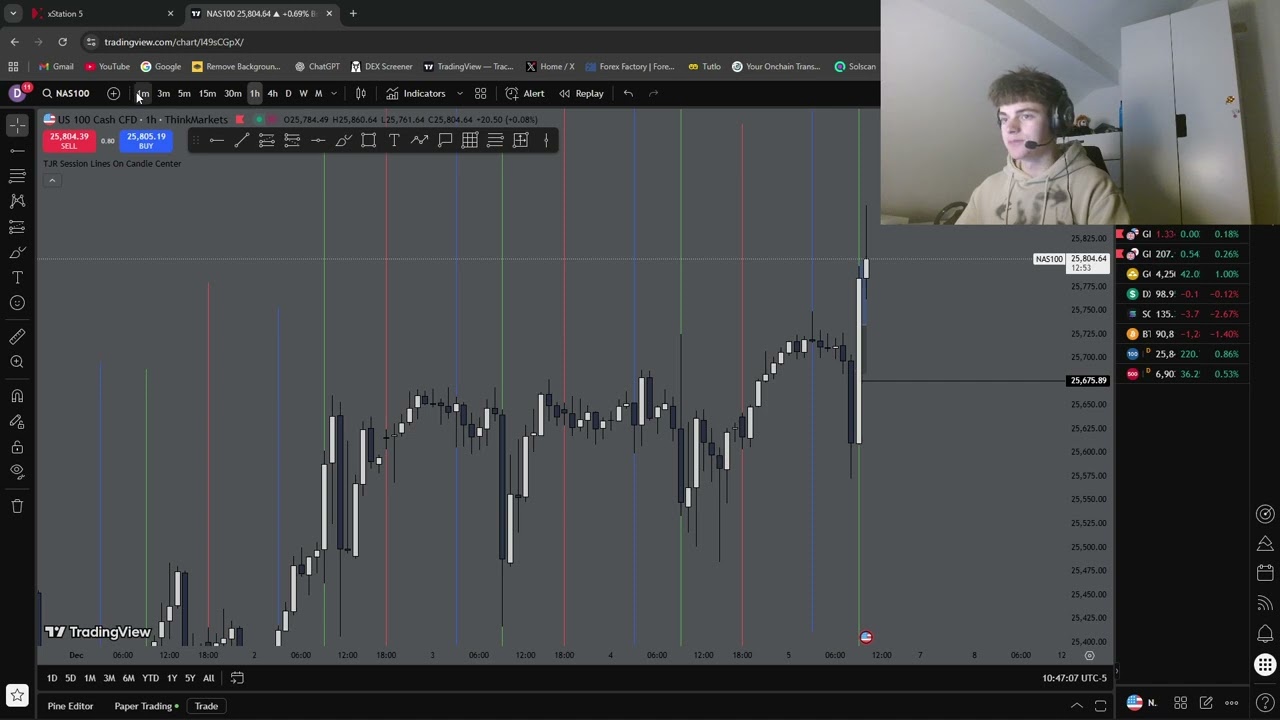Maximize the bottom panel
This screenshot has height=720, width=1280.
point(1100,706)
